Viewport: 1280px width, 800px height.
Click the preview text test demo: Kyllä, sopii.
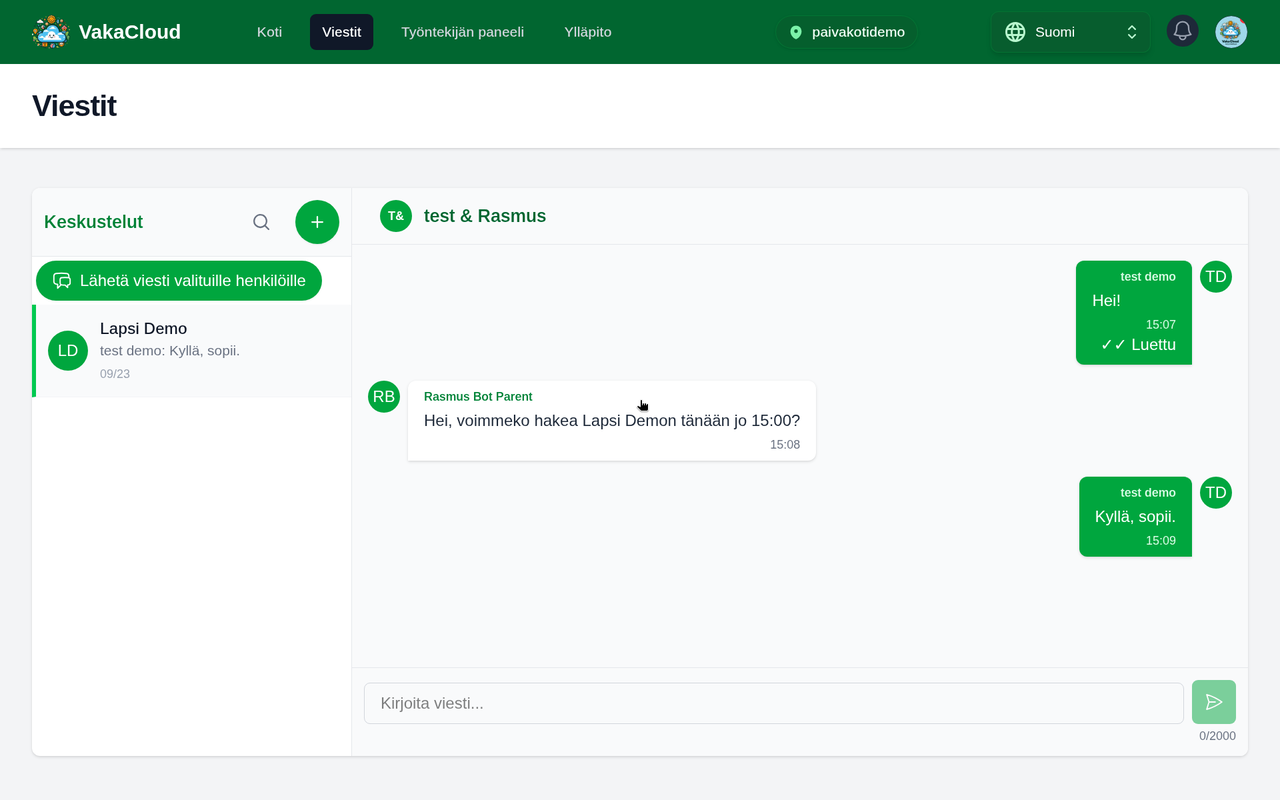point(170,351)
